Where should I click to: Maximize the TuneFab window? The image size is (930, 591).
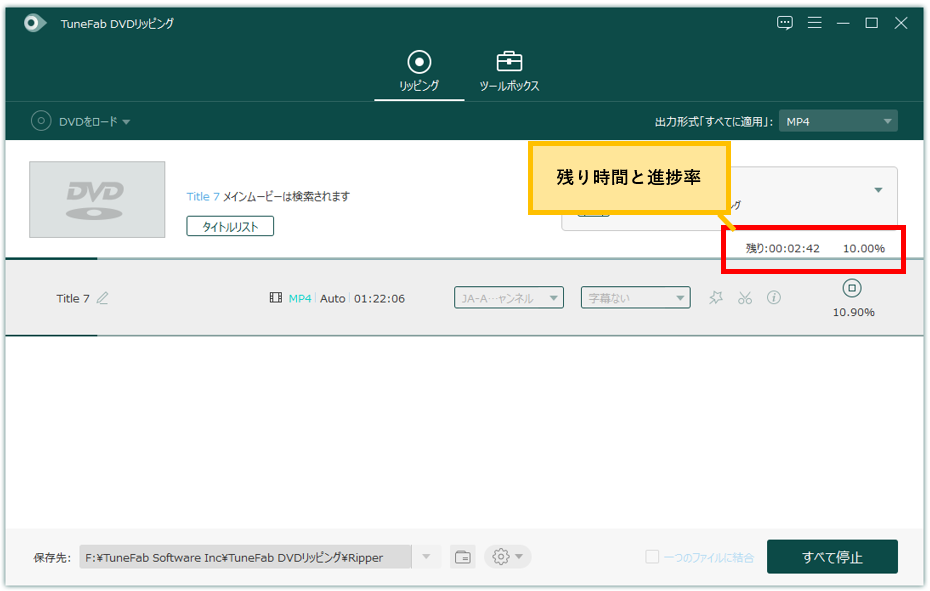pyautogui.click(x=871, y=23)
